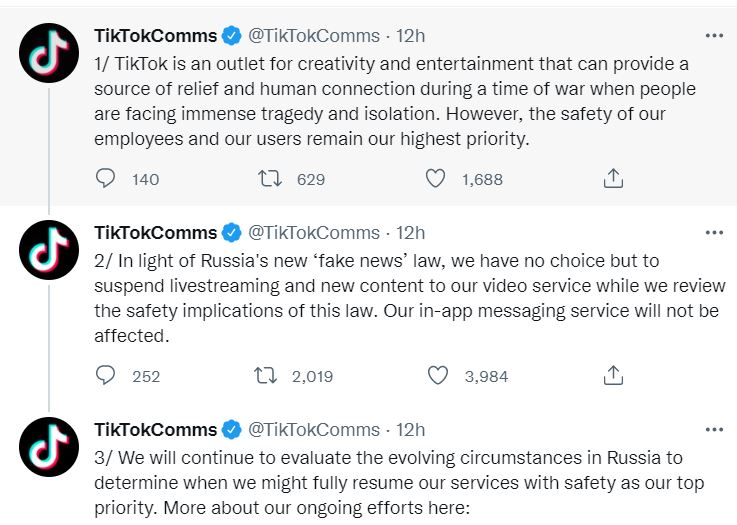
Task: Reply to the second tweet with 252 replies
Action: click(x=105, y=376)
